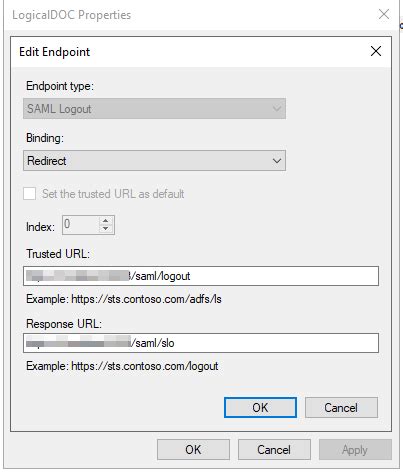
Task: Close the Edit Endpoint dialog
Action: click(376, 51)
